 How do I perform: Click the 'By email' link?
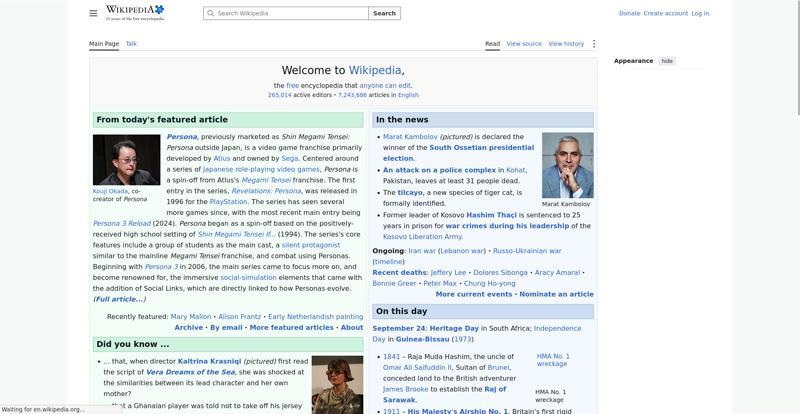(x=226, y=327)
